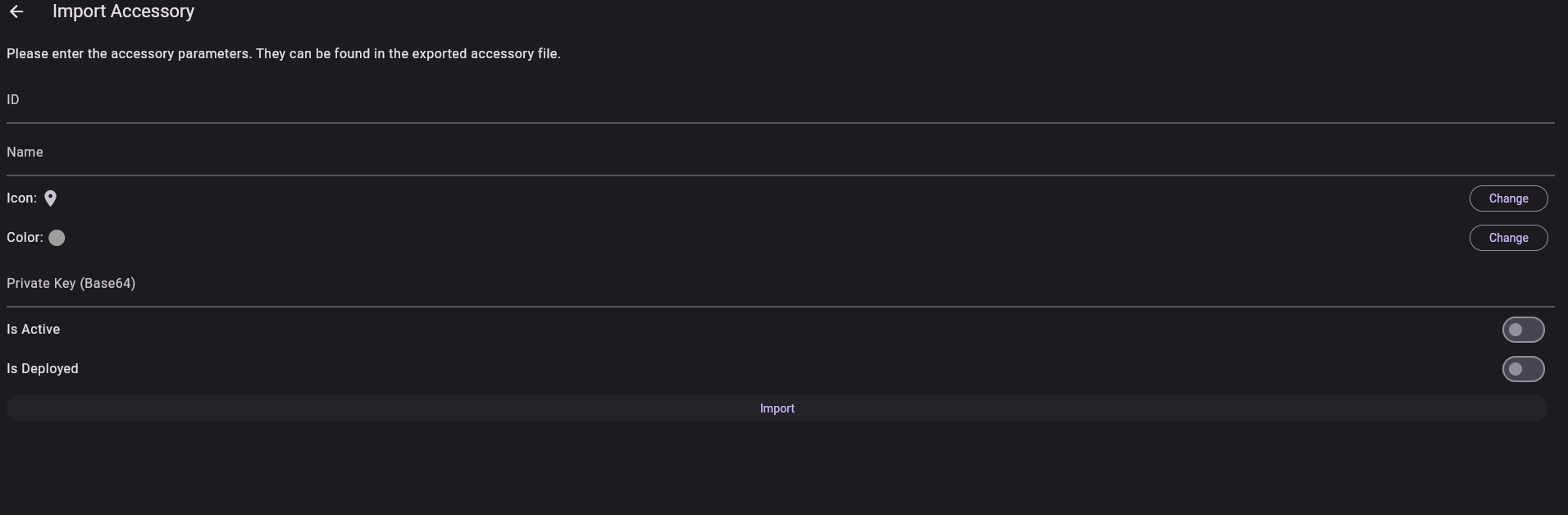The height and width of the screenshot is (515, 1568).
Task: Click the Color: label
Action: coord(25,238)
